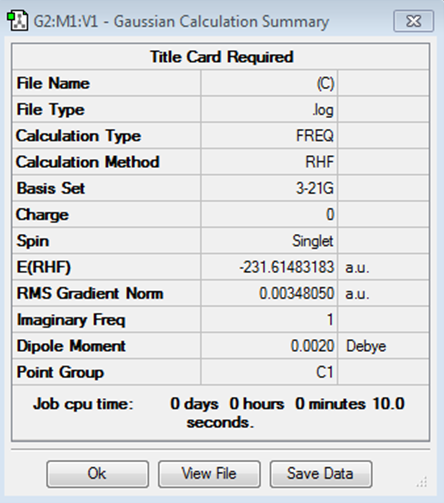This screenshot has width=444, height=503.
Task: Select the File Name label
Action: (53, 83)
